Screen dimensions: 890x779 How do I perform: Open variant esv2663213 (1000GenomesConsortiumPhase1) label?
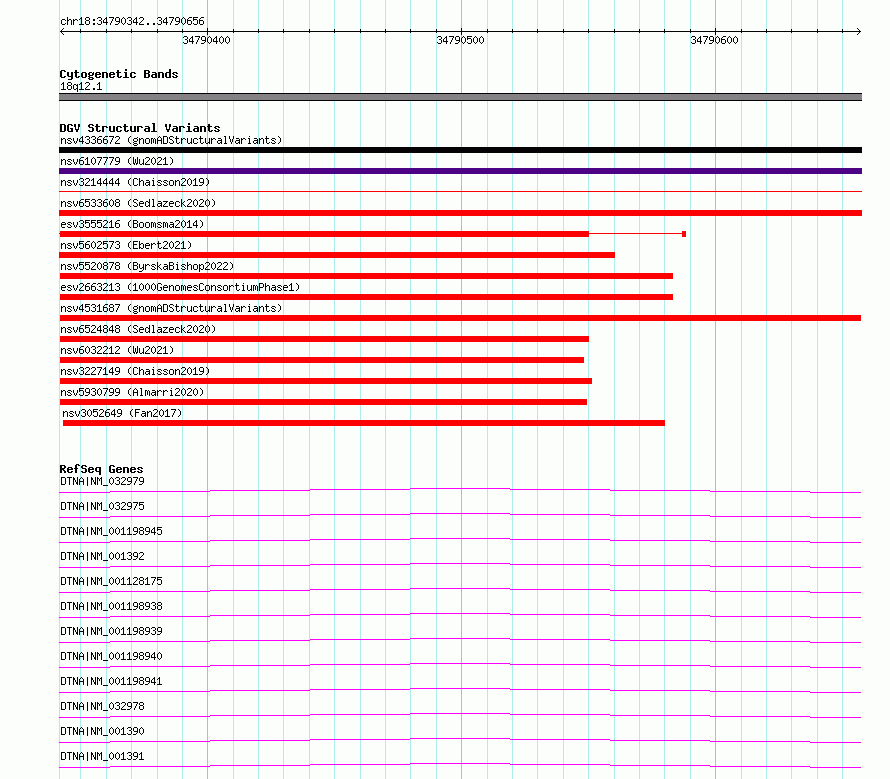(180, 287)
